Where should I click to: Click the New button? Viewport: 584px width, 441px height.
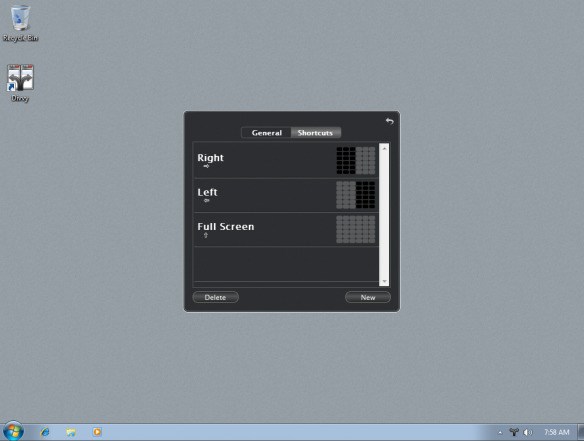368,297
